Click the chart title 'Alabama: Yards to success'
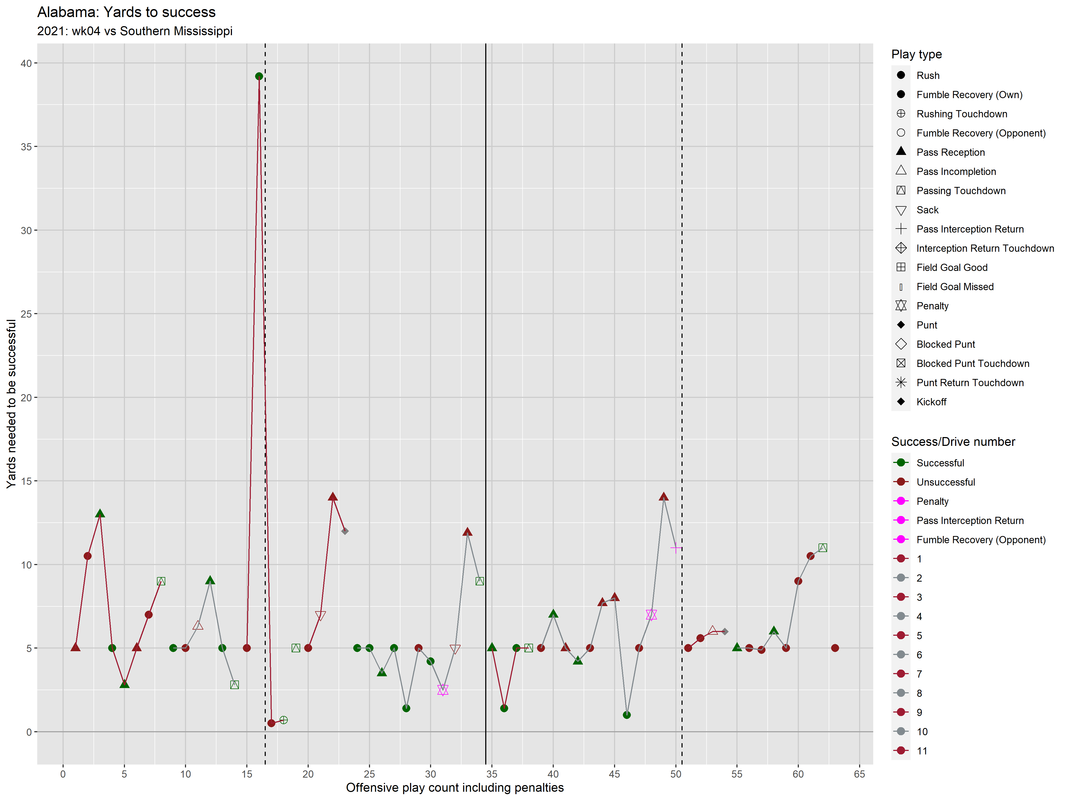Screen dimensions: 1067x800 pyautogui.click(x=126, y=12)
